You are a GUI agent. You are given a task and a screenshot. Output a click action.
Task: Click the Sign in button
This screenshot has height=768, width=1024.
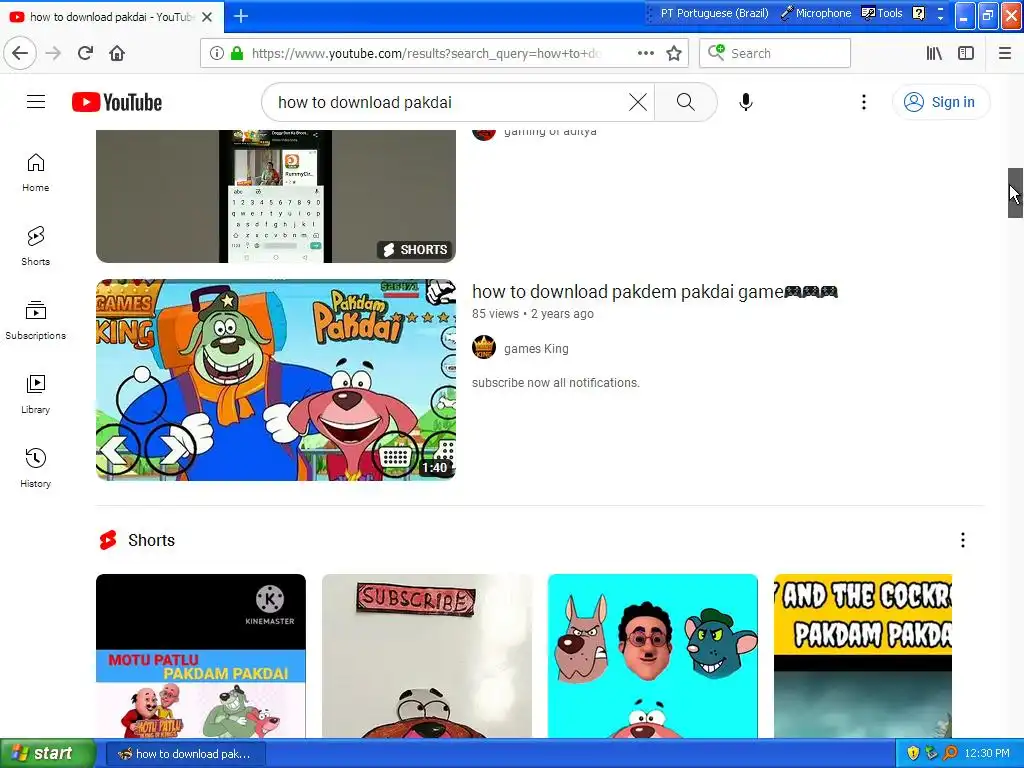click(x=940, y=102)
